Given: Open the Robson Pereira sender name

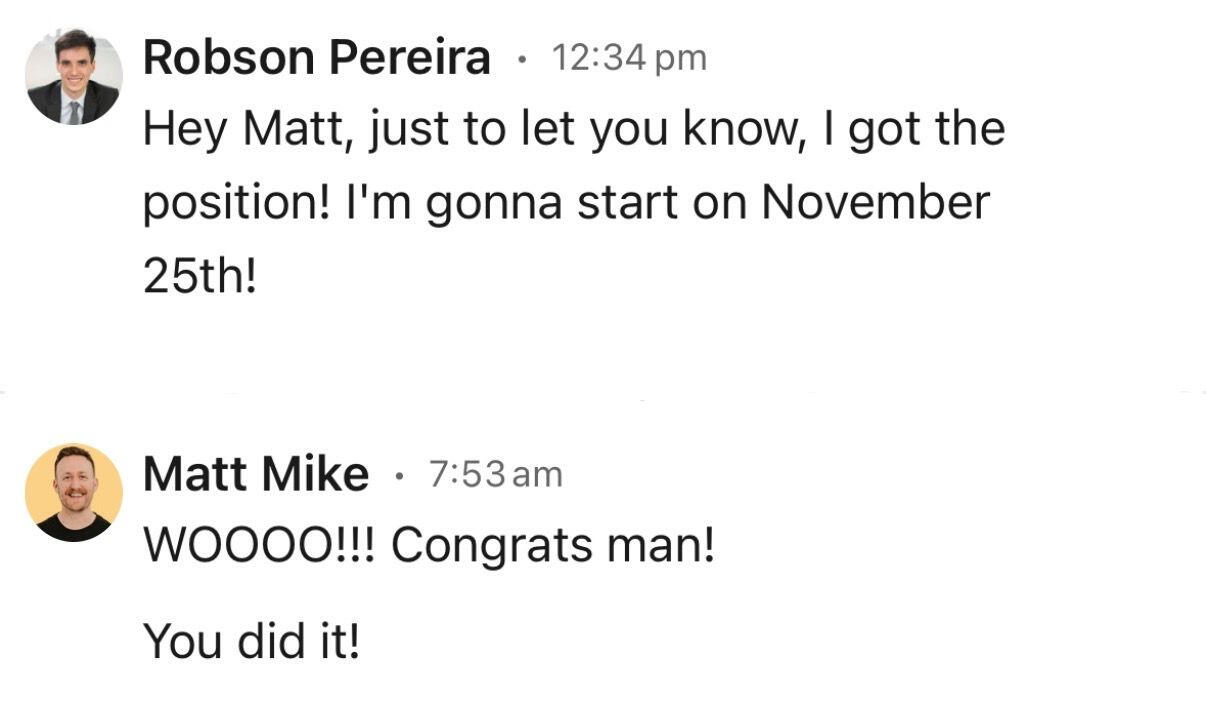Looking at the screenshot, I should [317, 58].
